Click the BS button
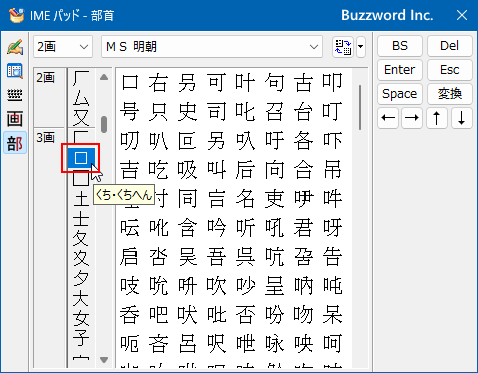Image resolution: width=478 pixels, height=373 pixels. point(400,46)
